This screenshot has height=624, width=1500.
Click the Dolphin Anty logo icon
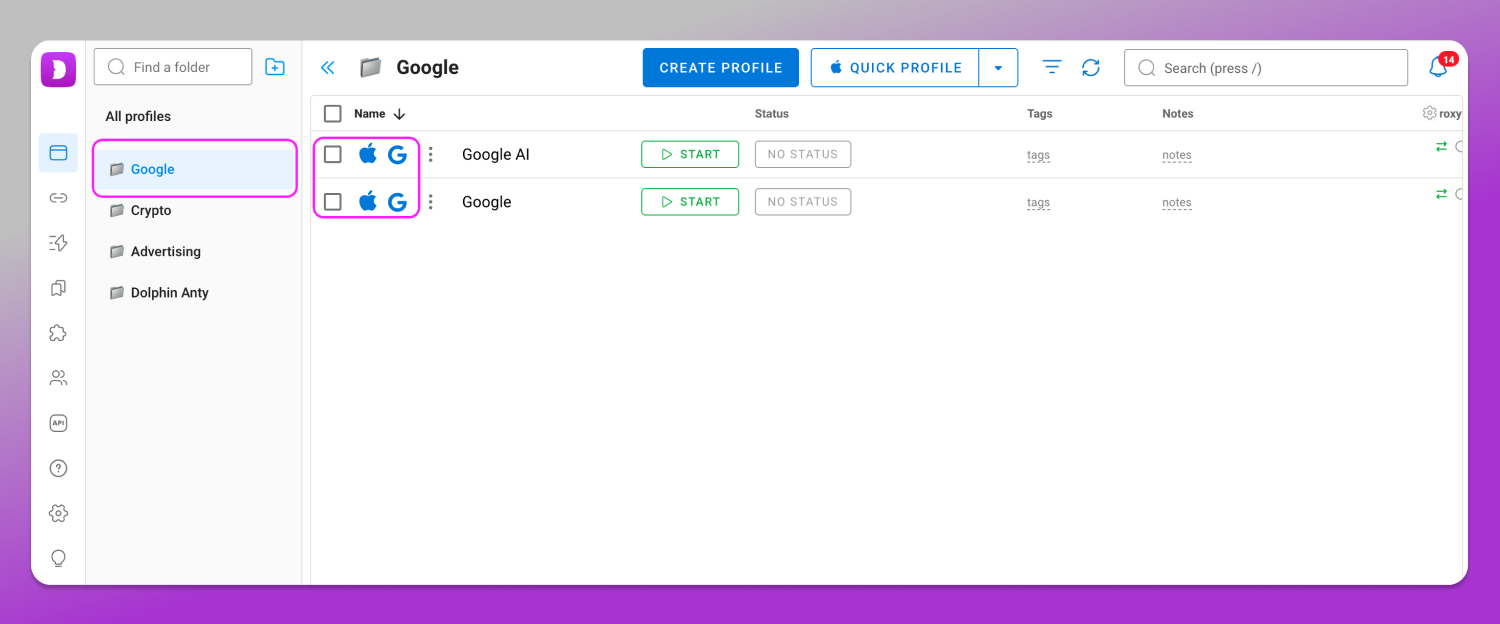[x=58, y=69]
